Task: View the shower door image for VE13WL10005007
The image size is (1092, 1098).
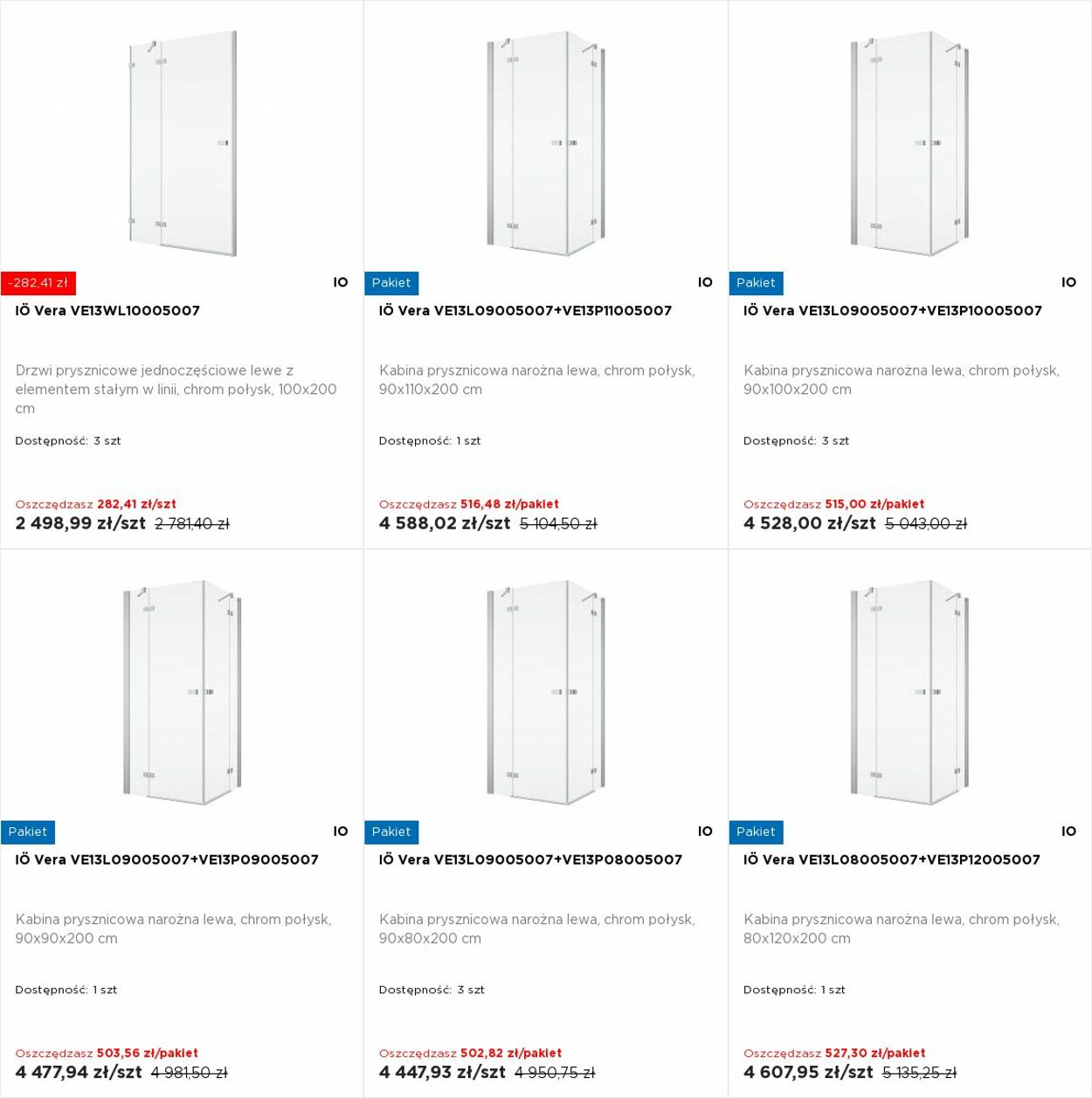Action: tap(182, 143)
